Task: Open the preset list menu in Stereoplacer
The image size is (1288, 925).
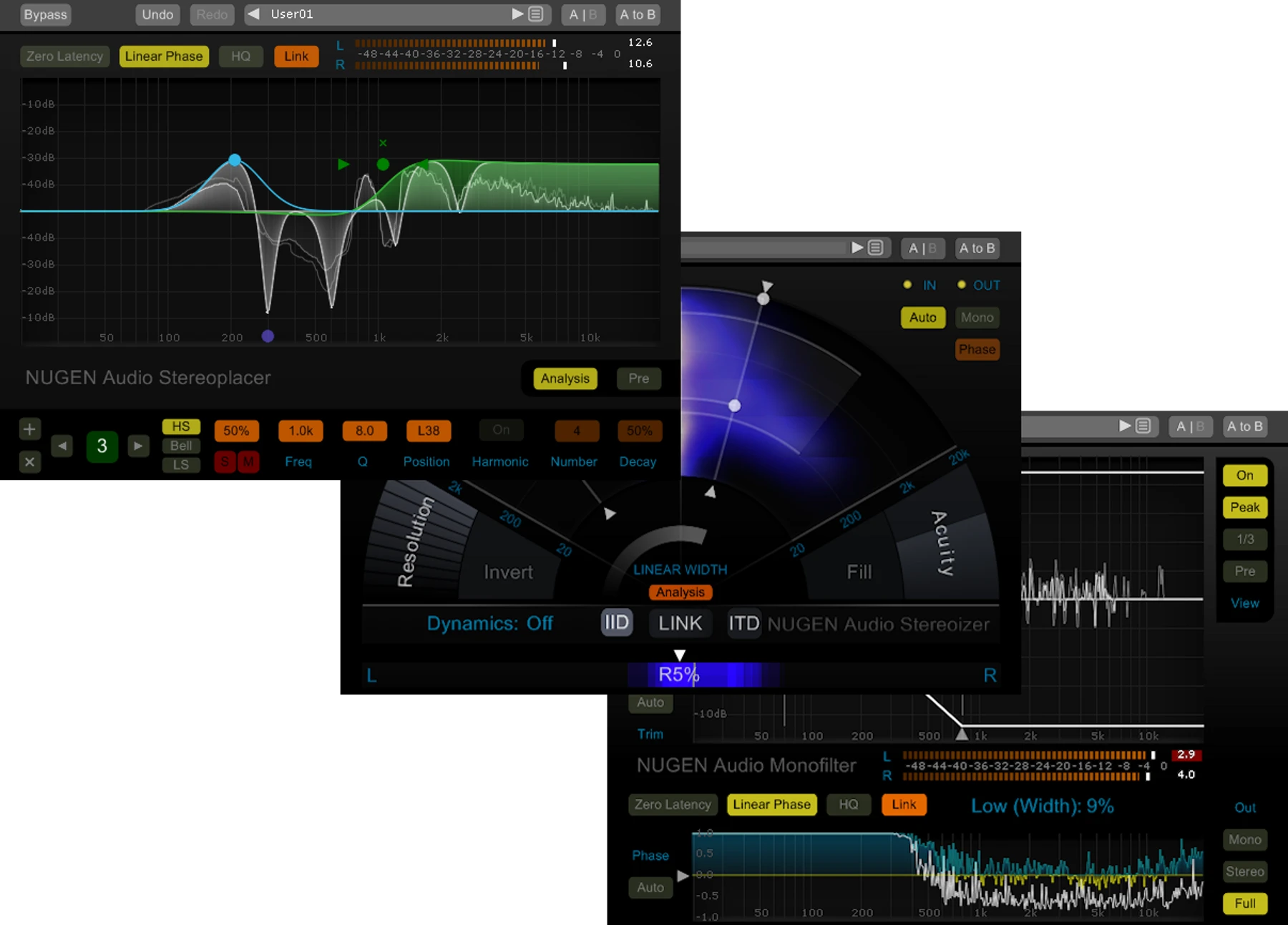Action: [535, 14]
